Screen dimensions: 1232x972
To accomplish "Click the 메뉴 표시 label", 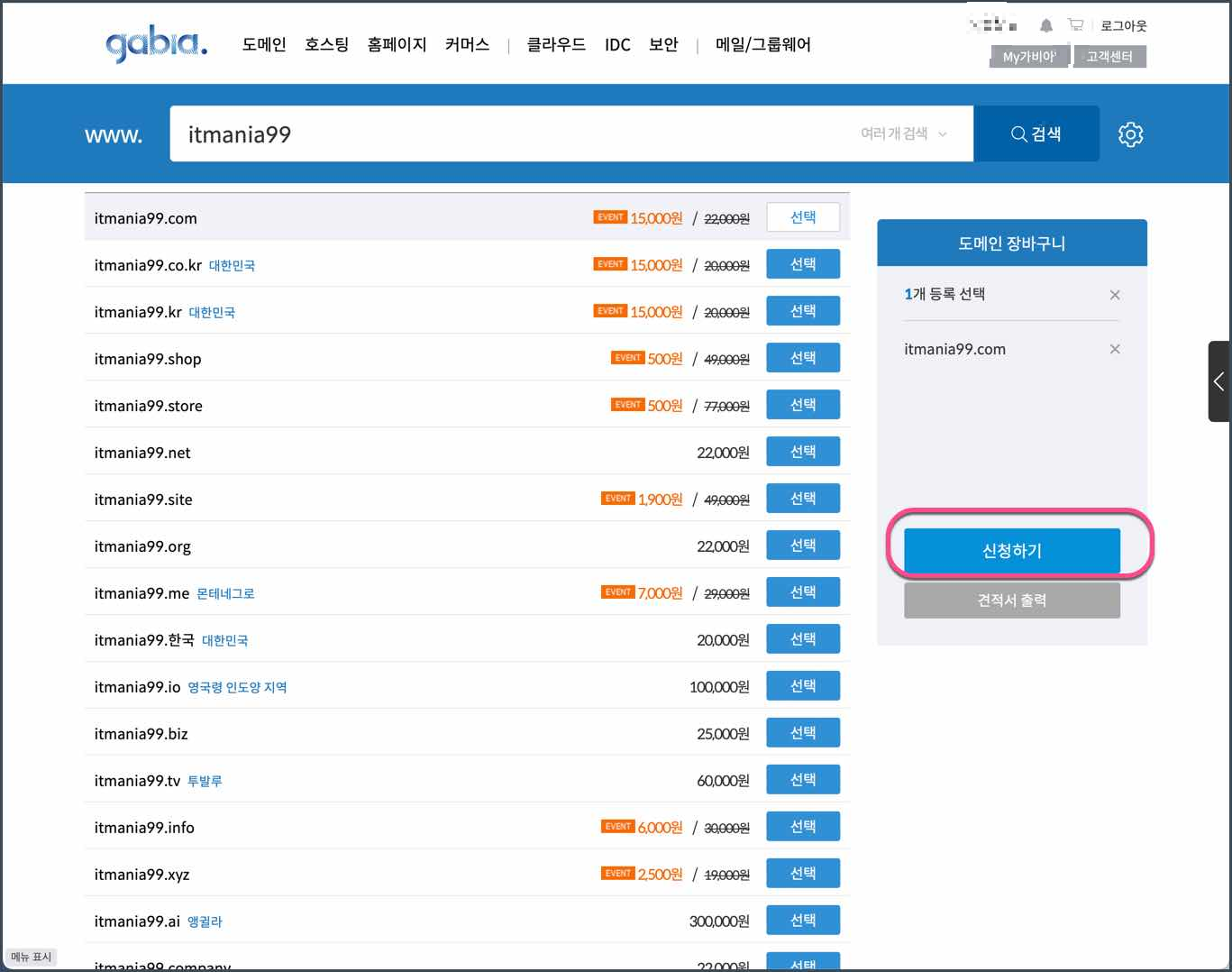I will 32,957.
